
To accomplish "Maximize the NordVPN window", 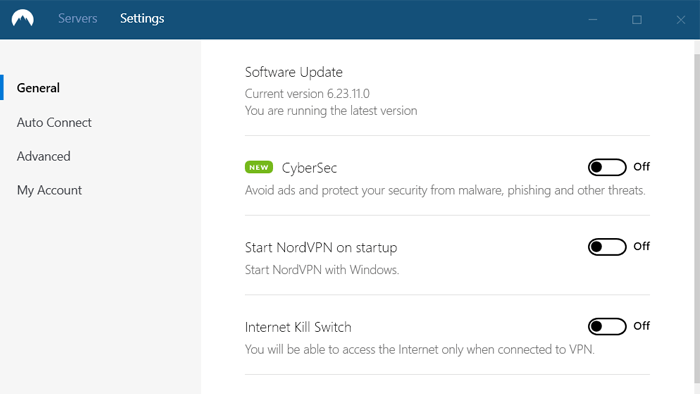I will [x=637, y=20].
